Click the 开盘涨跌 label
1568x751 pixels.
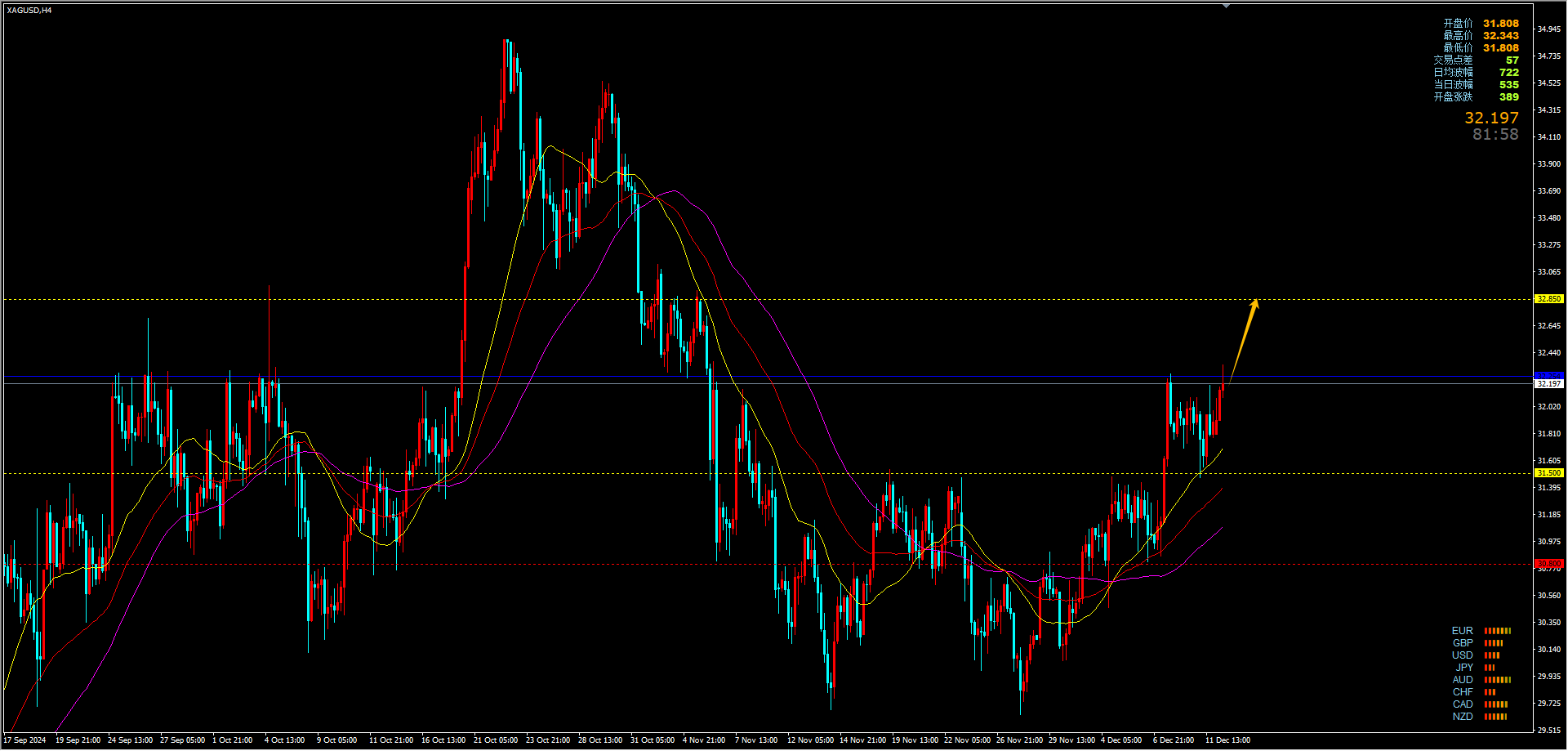point(1453,97)
